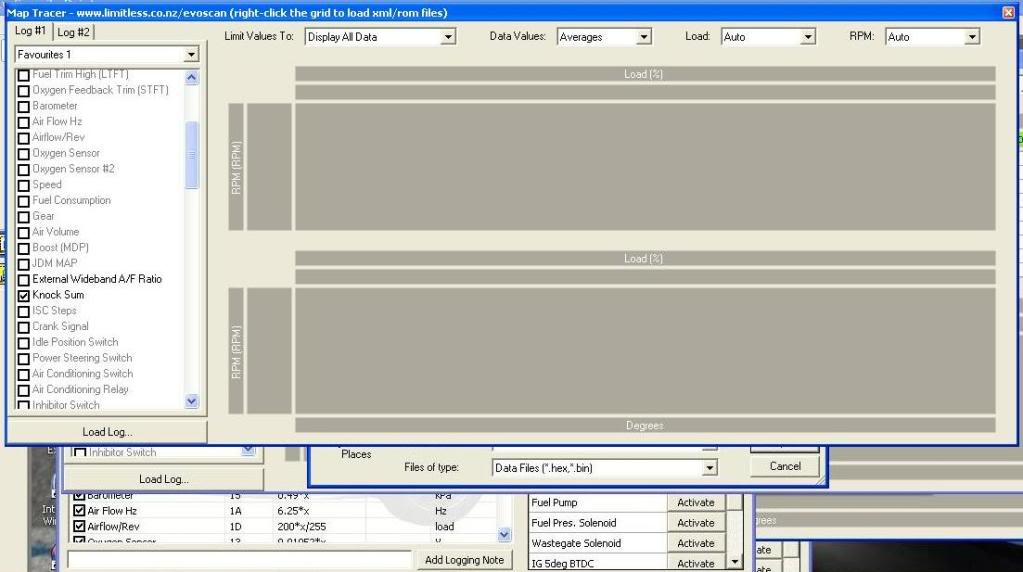The image size is (1023, 572).
Task: Click the scroll up arrow in parameter list
Action: 191,78
